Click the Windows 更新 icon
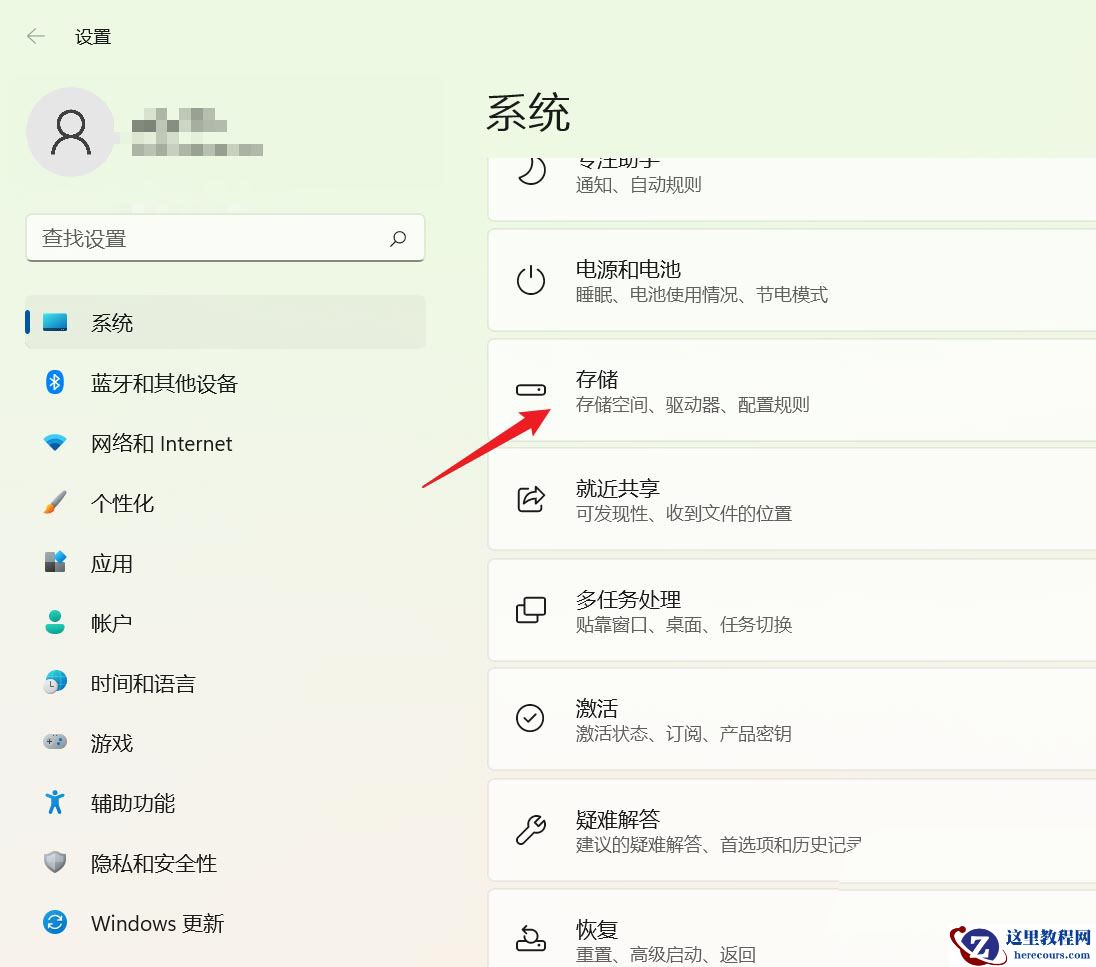The height and width of the screenshot is (967, 1096). (53, 923)
